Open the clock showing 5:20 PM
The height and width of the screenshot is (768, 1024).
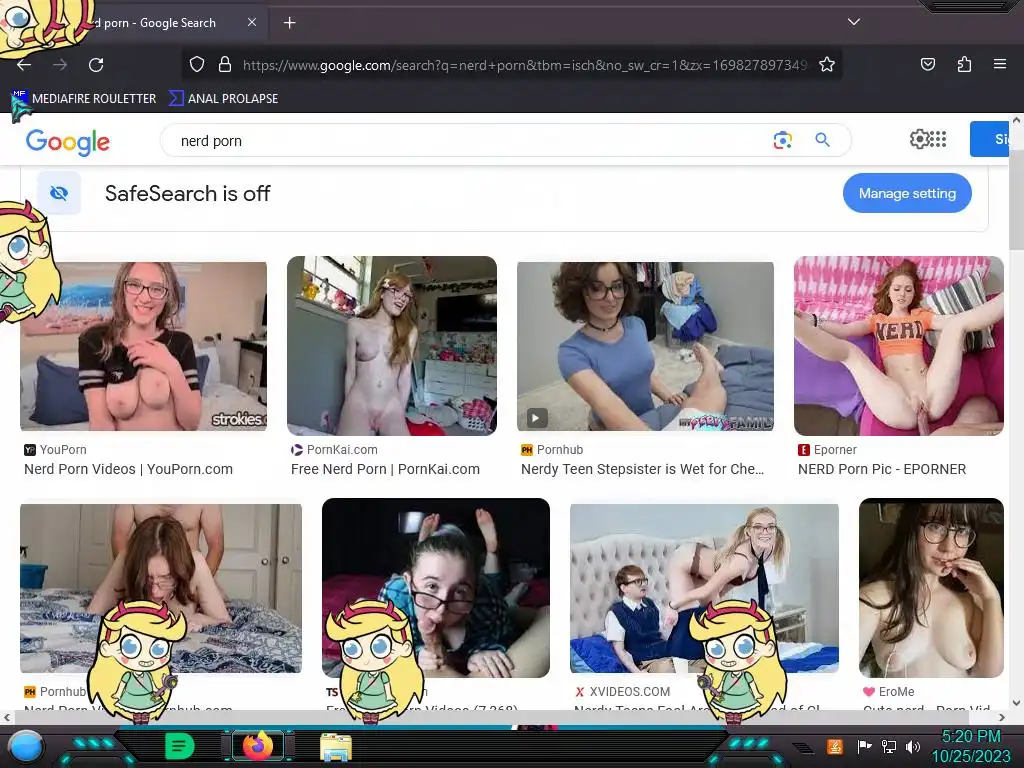coord(971,746)
